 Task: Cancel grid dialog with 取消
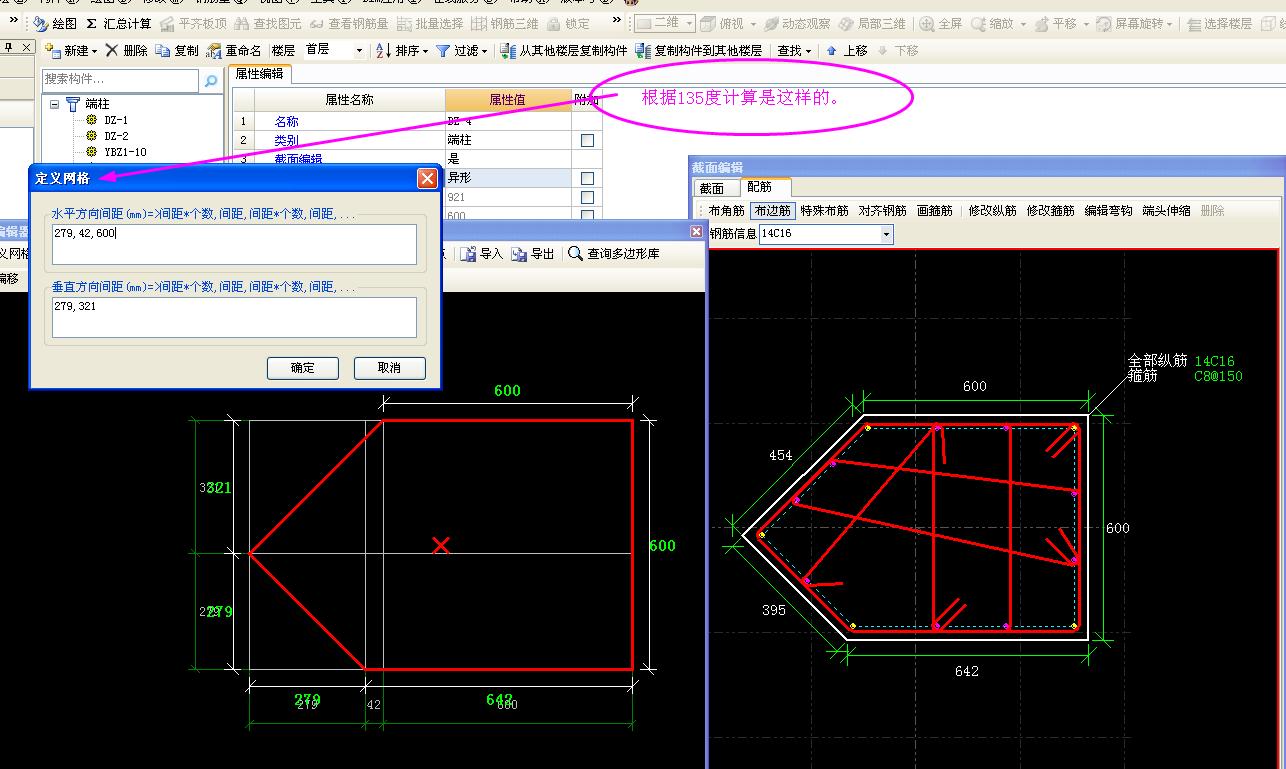389,368
